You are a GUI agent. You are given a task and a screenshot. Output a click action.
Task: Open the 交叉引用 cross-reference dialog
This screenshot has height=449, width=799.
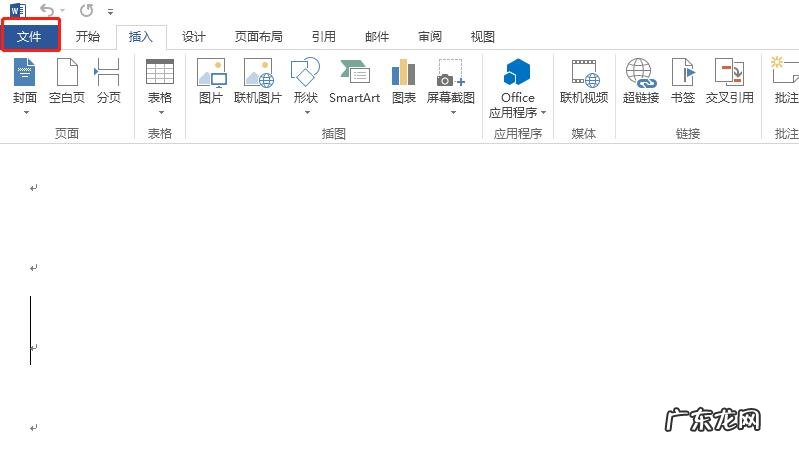click(729, 81)
